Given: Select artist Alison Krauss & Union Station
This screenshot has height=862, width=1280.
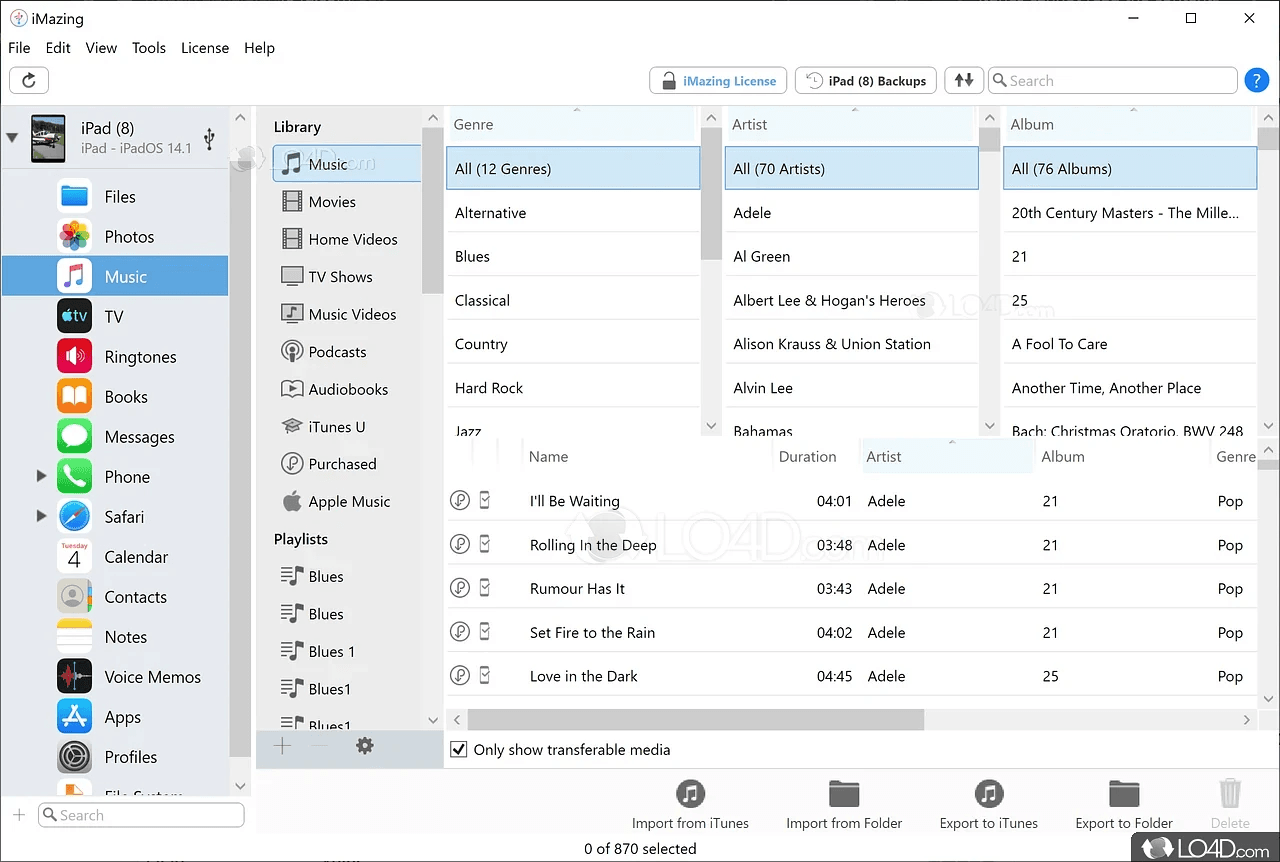Looking at the screenshot, I should 852,344.
